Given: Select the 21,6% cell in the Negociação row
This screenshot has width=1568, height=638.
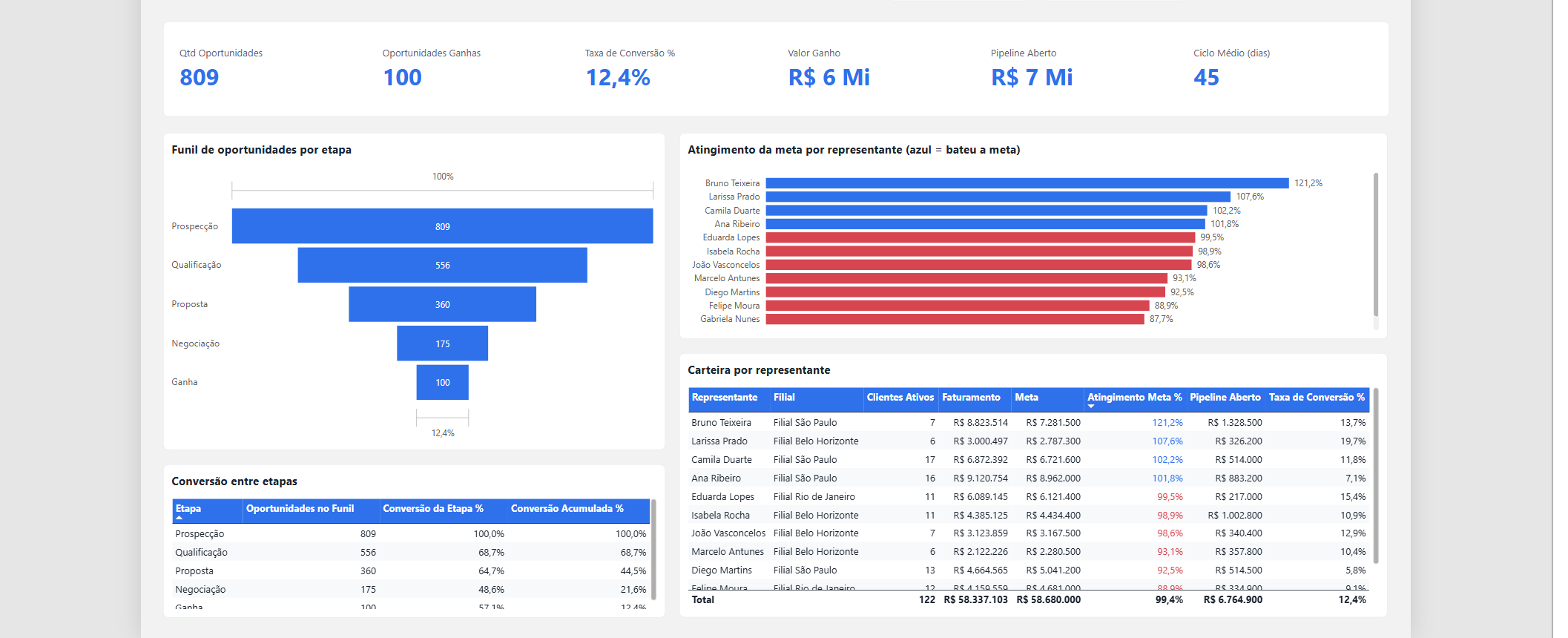Looking at the screenshot, I should tap(633, 590).
